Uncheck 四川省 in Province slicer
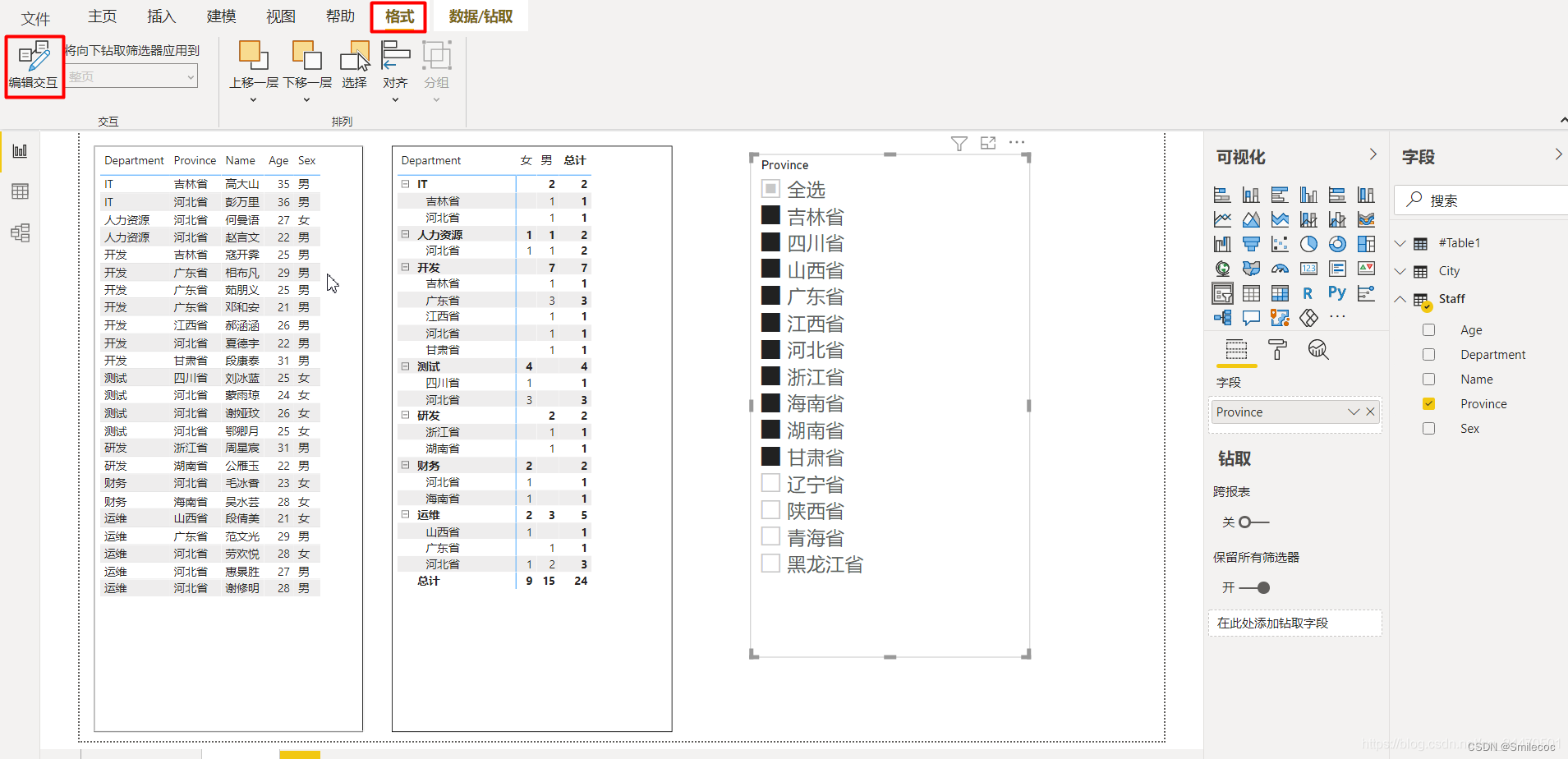Viewport: 1568px width, 759px height. click(x=770, y=242)
